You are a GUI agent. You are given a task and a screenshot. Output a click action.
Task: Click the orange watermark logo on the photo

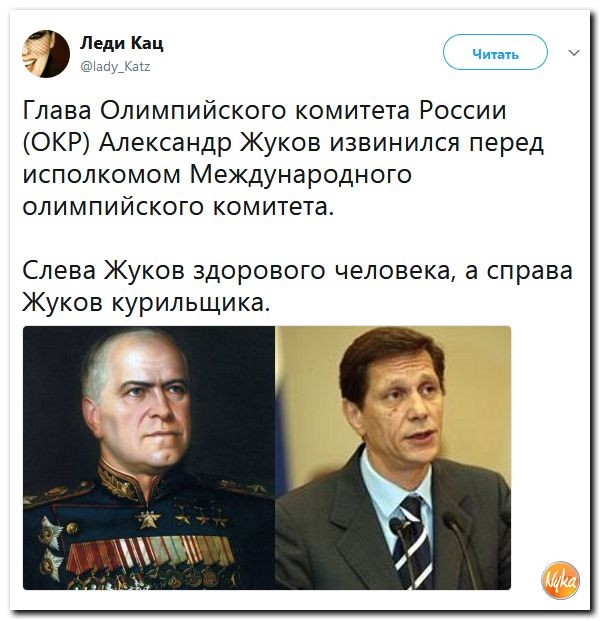coord(560,580)
